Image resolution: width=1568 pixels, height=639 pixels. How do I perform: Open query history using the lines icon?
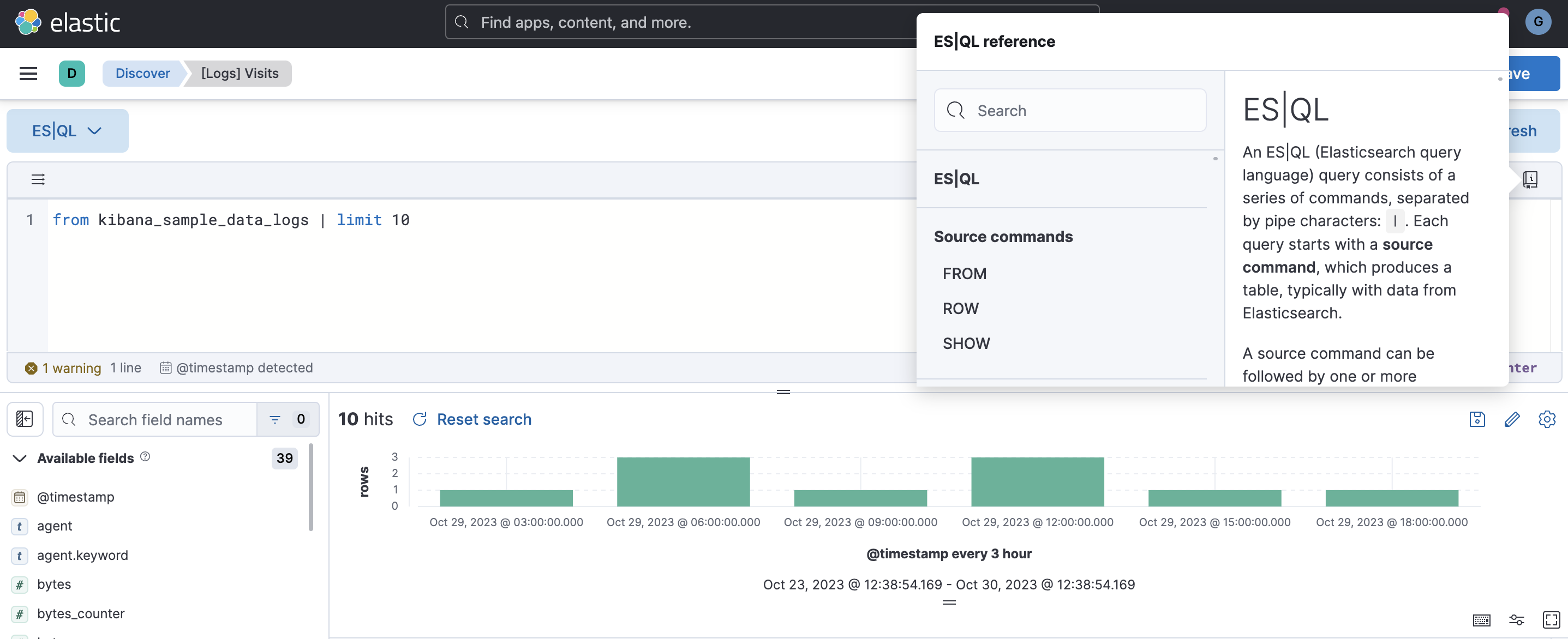coord(38,179)
